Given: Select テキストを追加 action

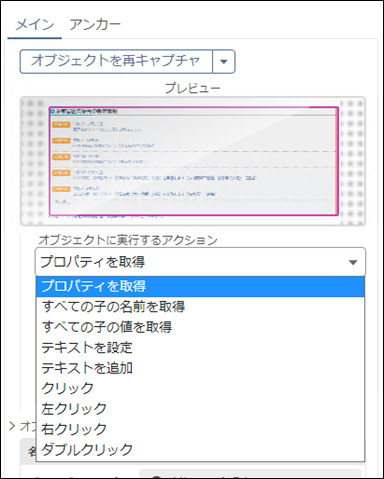Looking at the screenshot, I should (200, 368).
